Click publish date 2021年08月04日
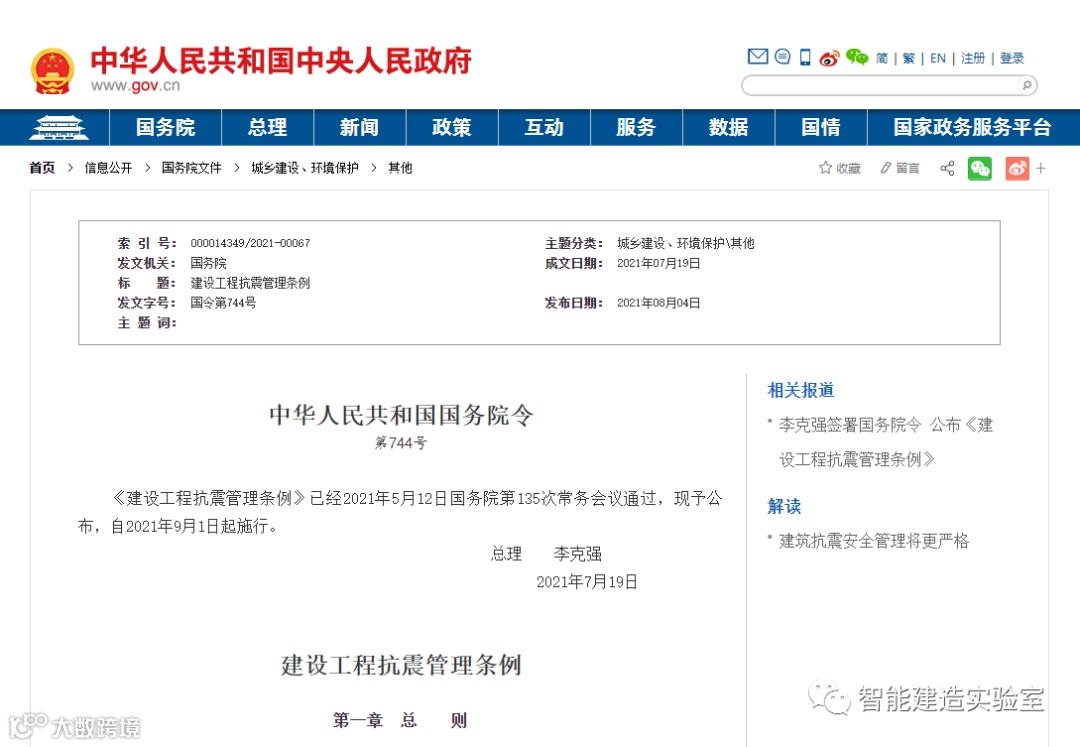The width and height of the screenshot is (1080, 747). [x=658, y=303]
